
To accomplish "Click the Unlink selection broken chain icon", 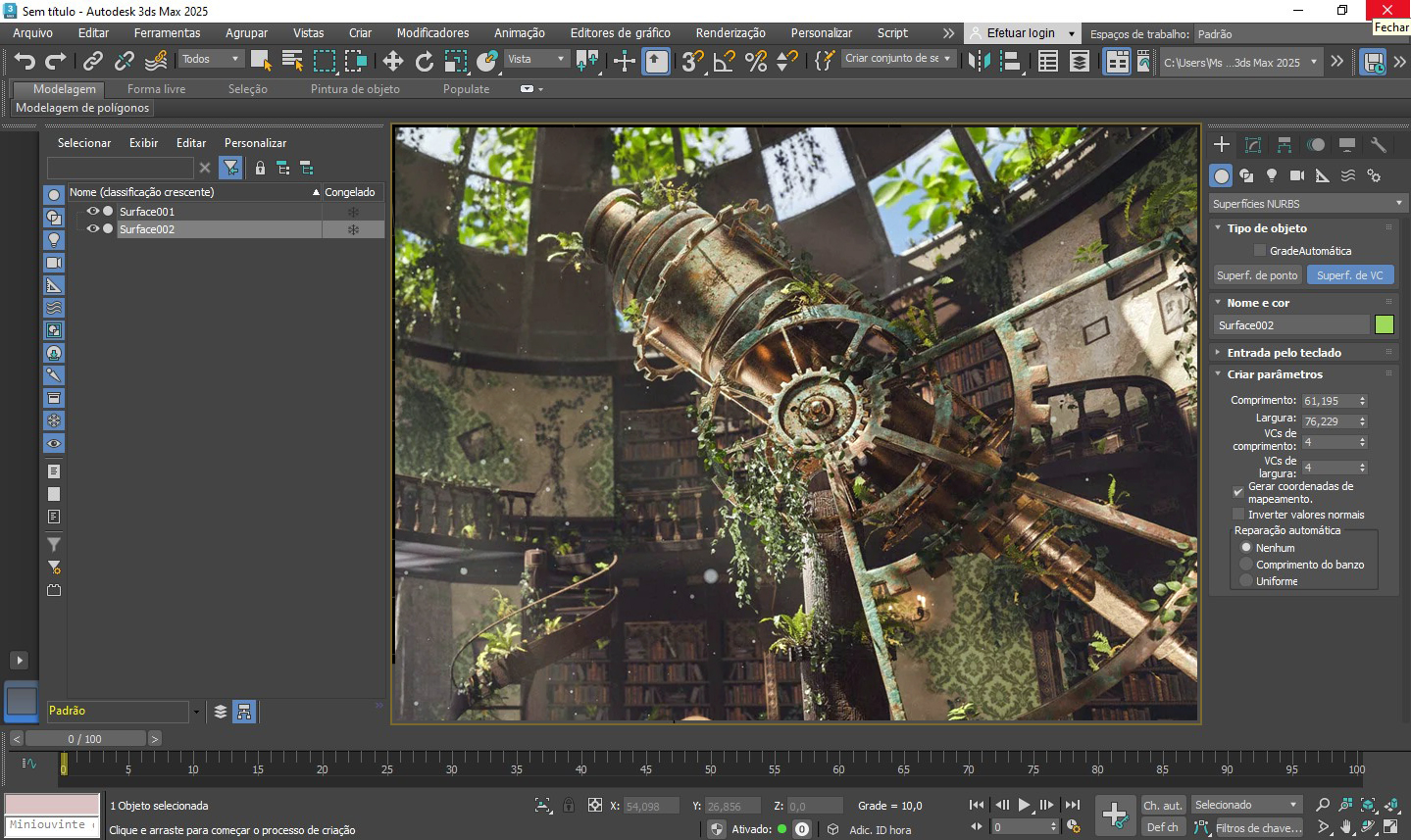I will pos(124,61).
